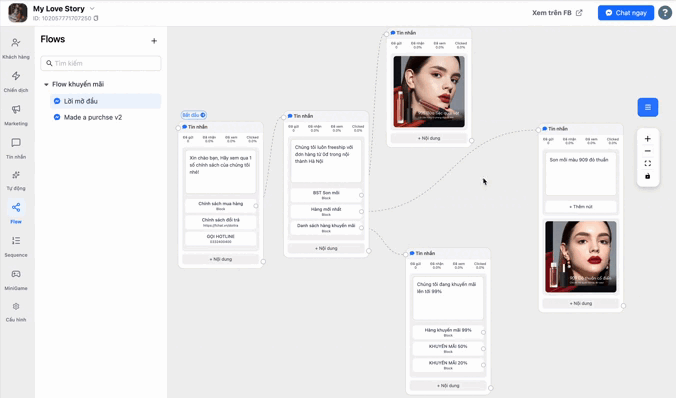Viewport: 676px width, 398px height.
Task: Click output connector of BST Son môi
Action: pos(361,195)
